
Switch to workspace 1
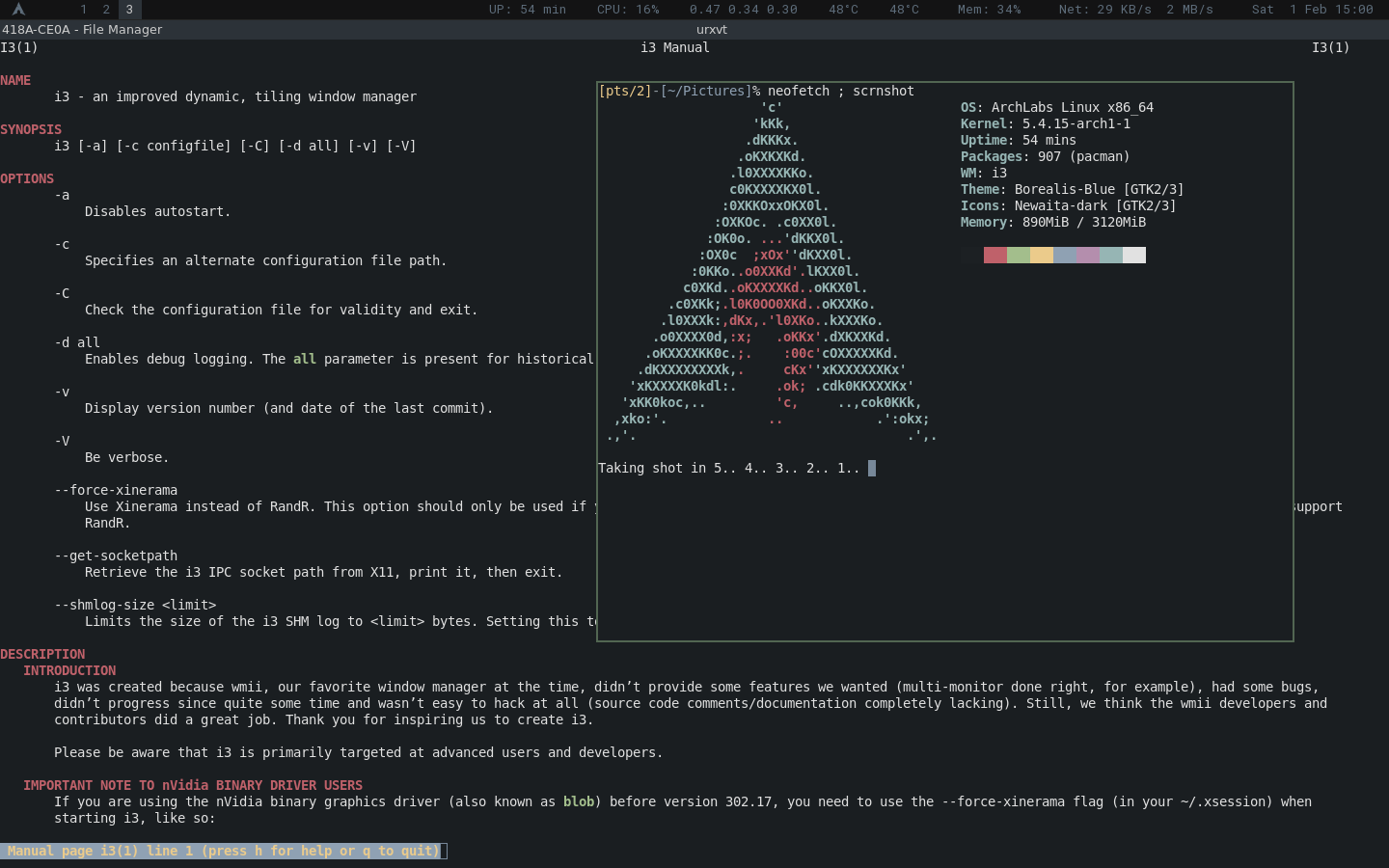tap(84, 10)
